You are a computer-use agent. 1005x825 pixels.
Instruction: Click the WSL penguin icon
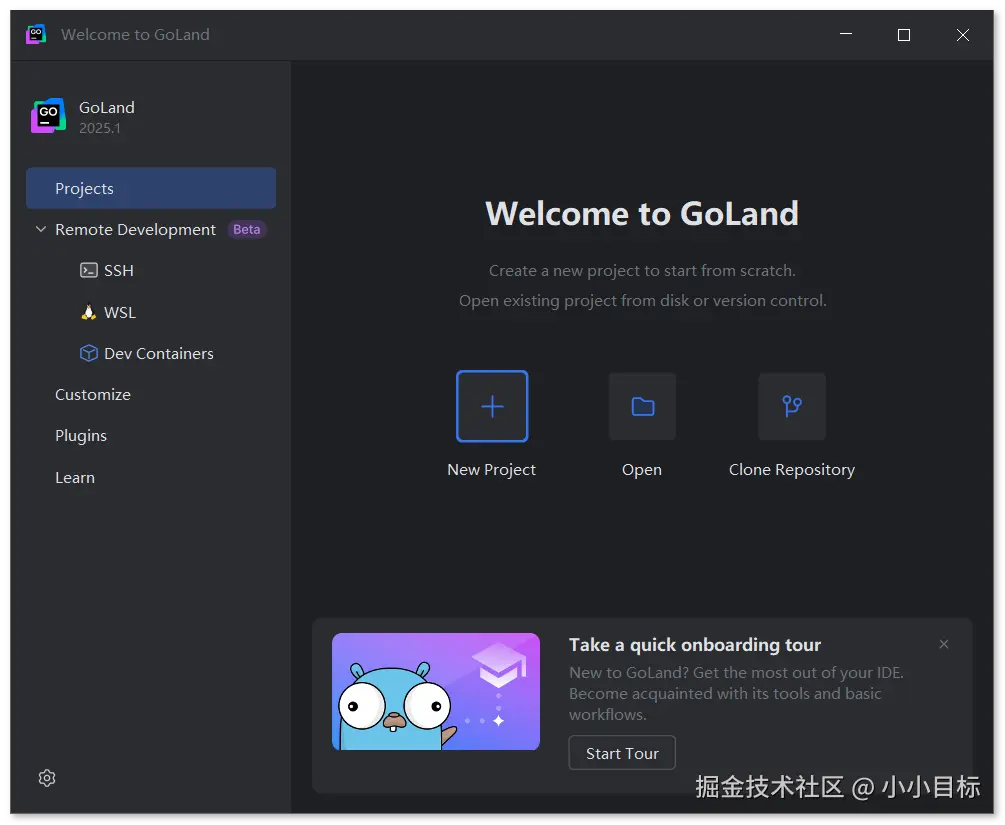tap(88, 312)
